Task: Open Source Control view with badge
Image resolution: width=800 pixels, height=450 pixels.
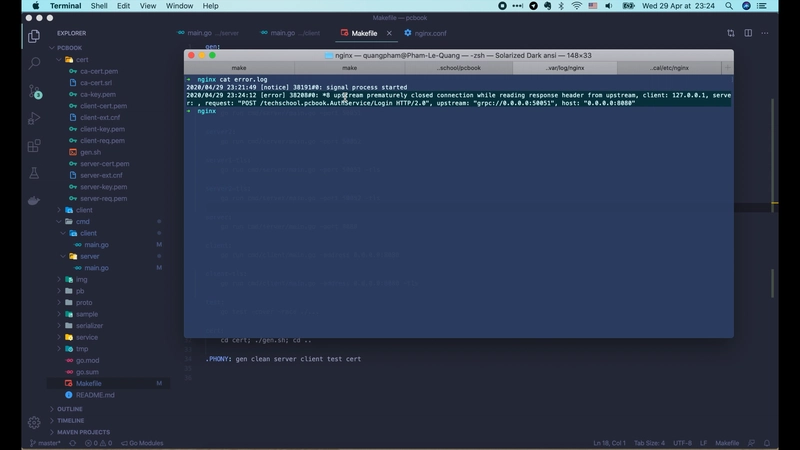Action: [x=34, y=91]
